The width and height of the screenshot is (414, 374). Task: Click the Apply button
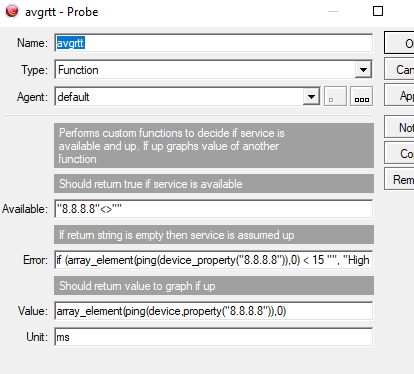coord(399,95)
